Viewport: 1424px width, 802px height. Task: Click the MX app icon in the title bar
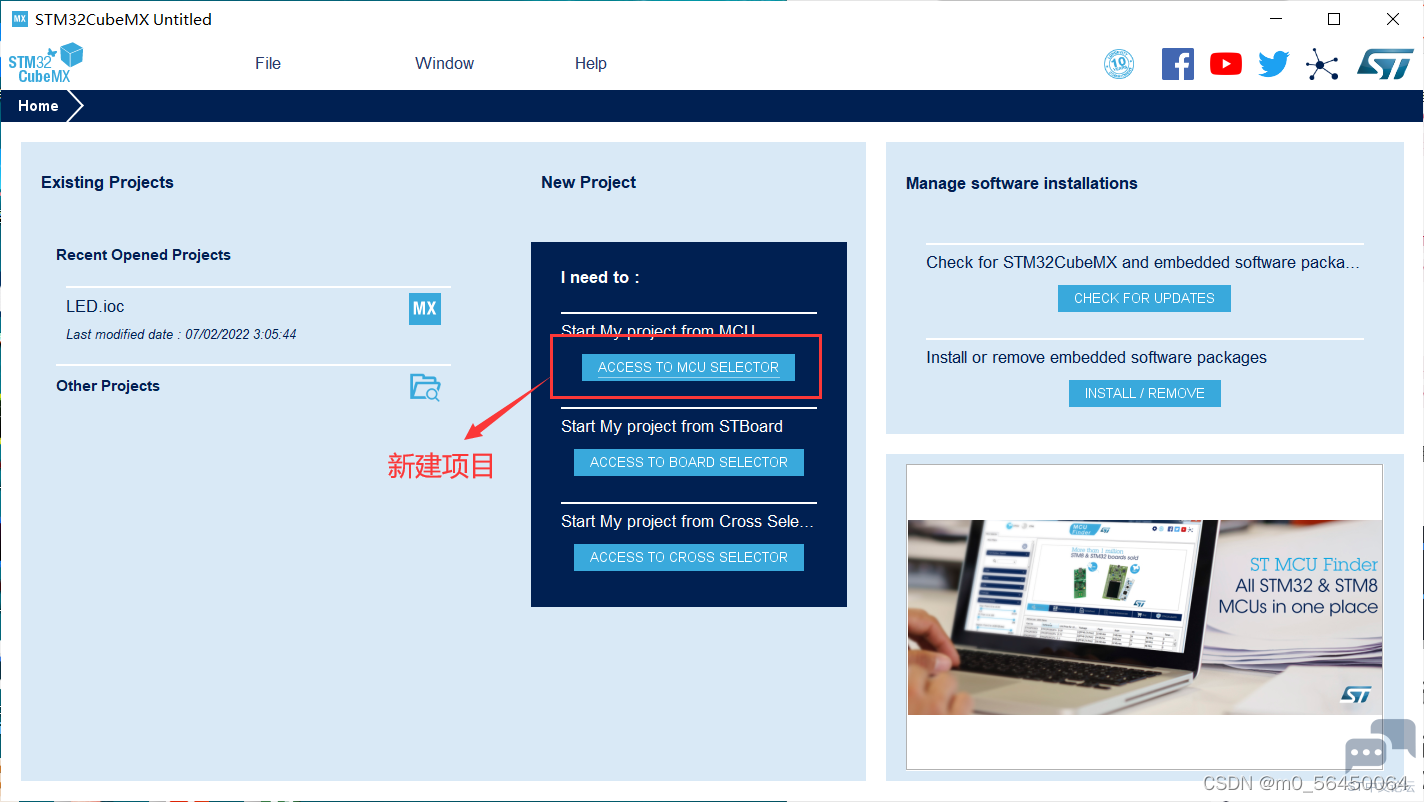(19, 19)
